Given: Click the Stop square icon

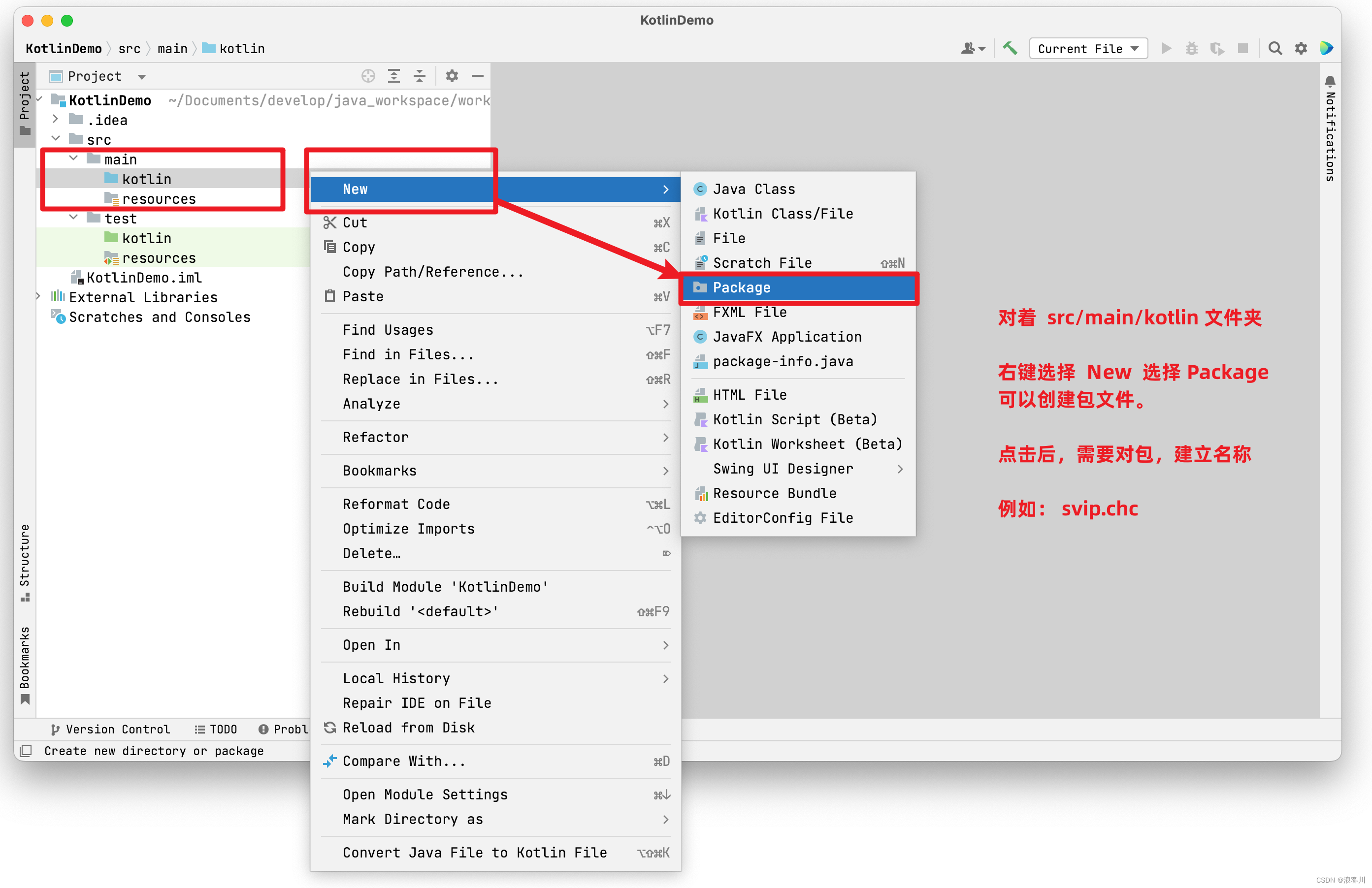Looking at the screenshot, I should pyautogui.click(x=1243, y=48).
